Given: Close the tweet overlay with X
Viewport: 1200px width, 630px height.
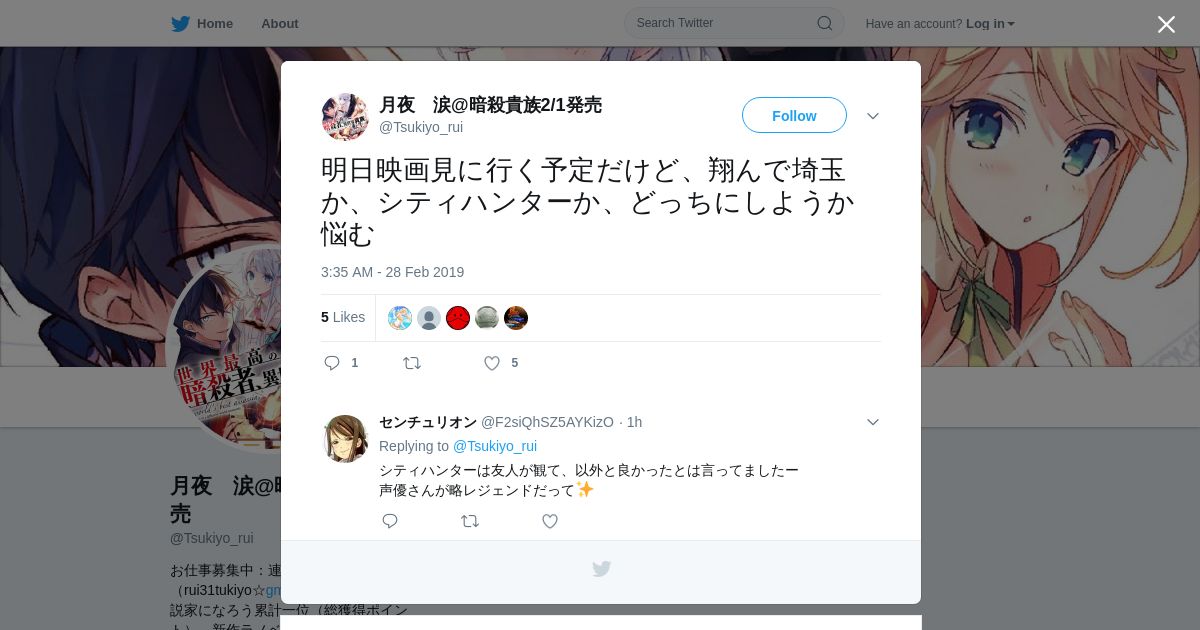Looking at the screenshot, I should [1166, 25].
